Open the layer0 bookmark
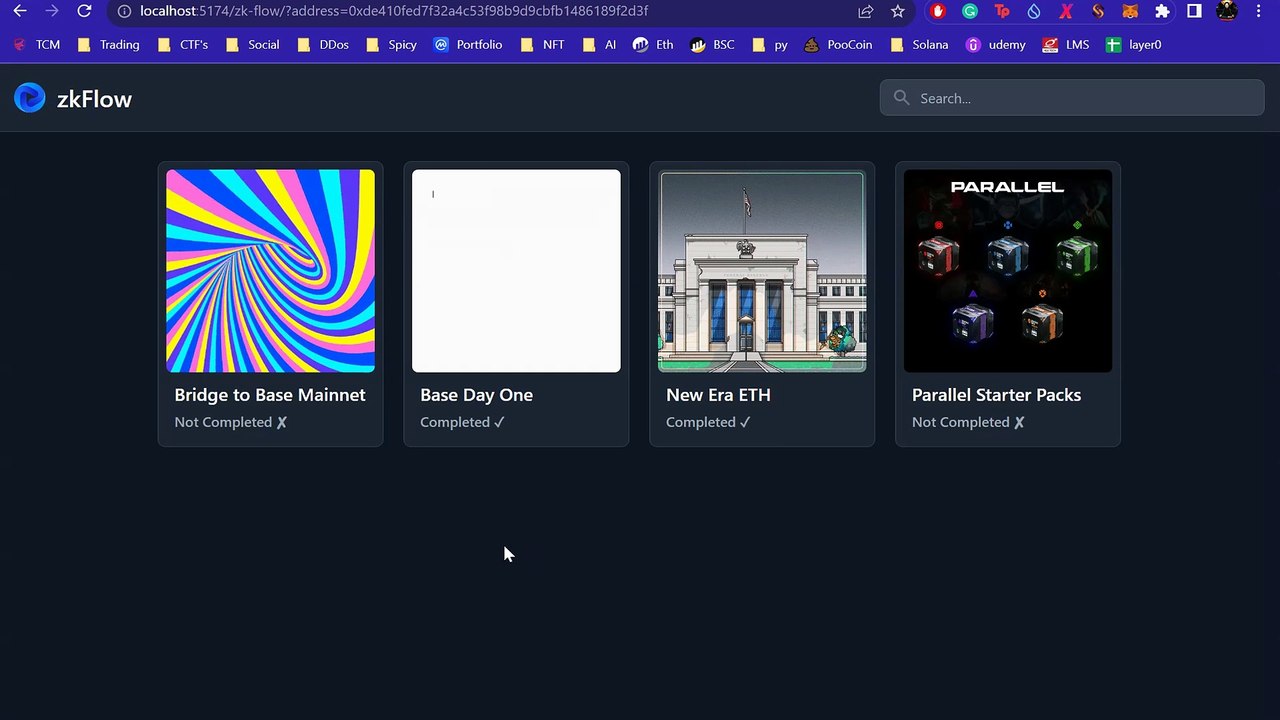1280x720 pixels. tap(1134, 45)
